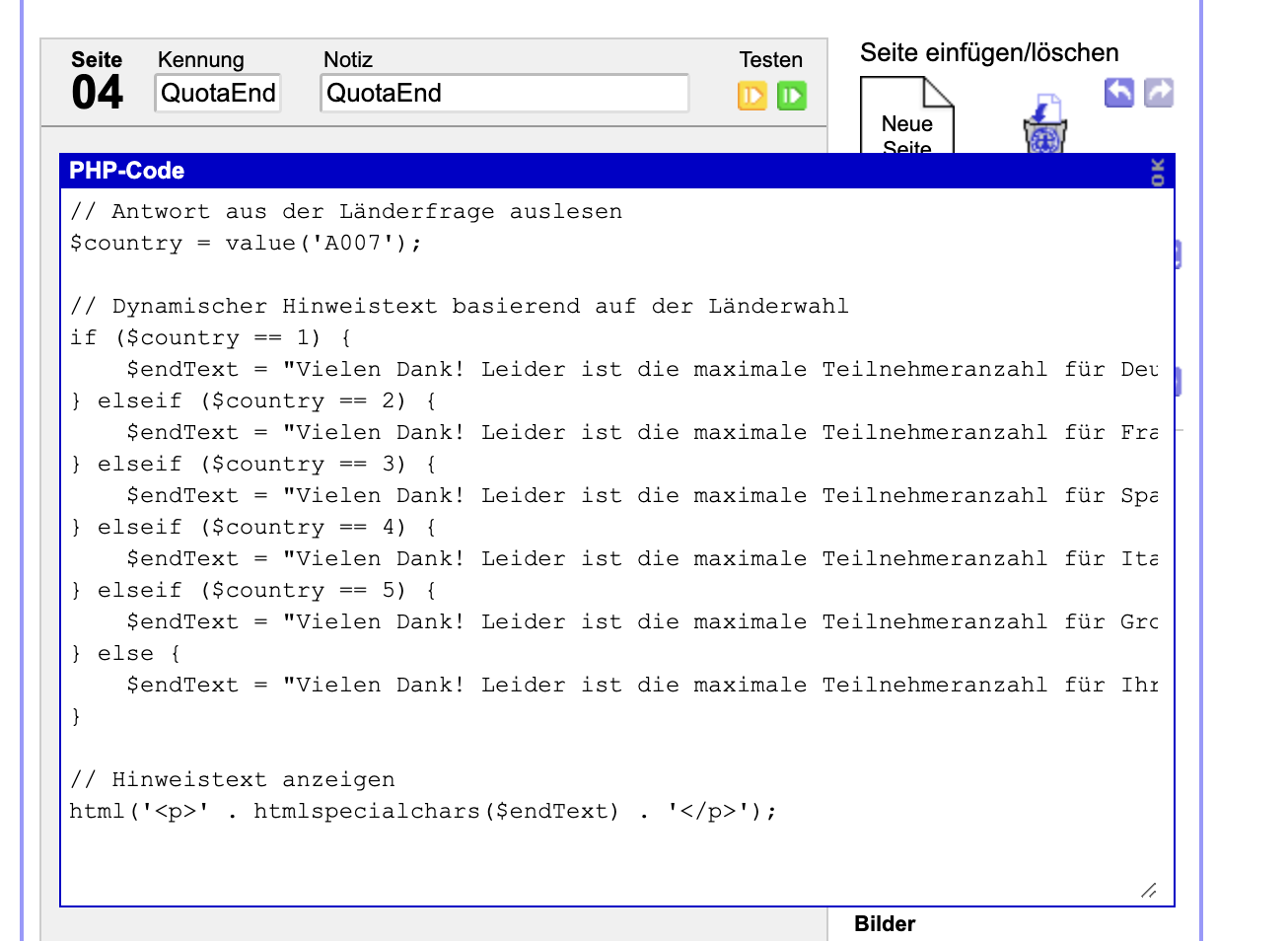
Task: Click the $endText line ending with 'für Gro'
Action: click(643, 621)
